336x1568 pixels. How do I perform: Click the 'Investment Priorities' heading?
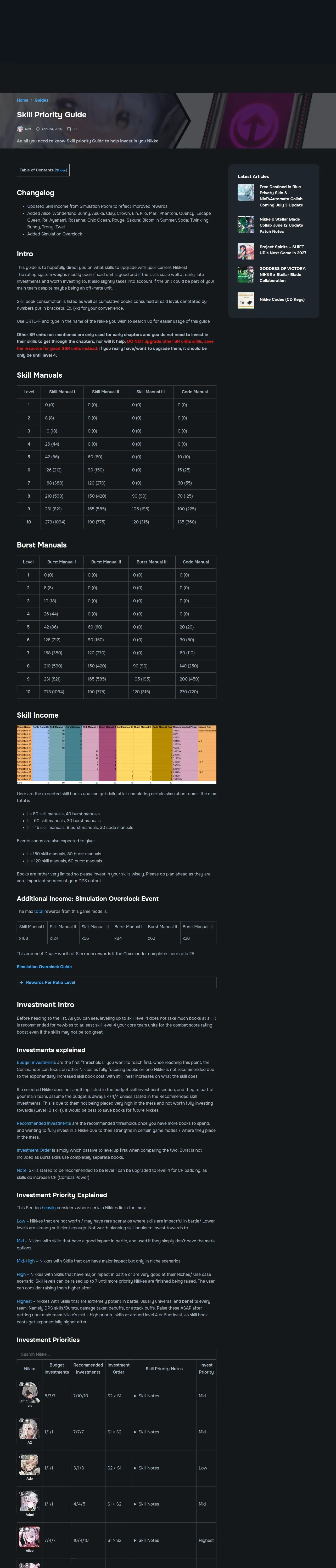click(x=48, y=1340)
